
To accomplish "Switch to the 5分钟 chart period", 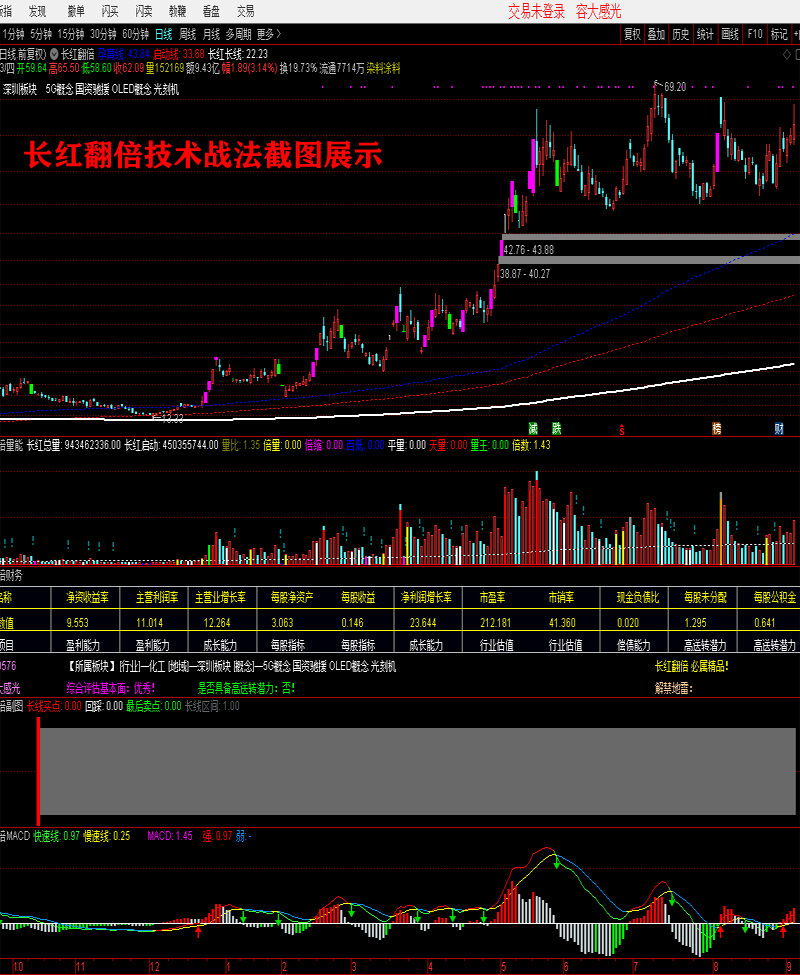I will click(41, 34).
